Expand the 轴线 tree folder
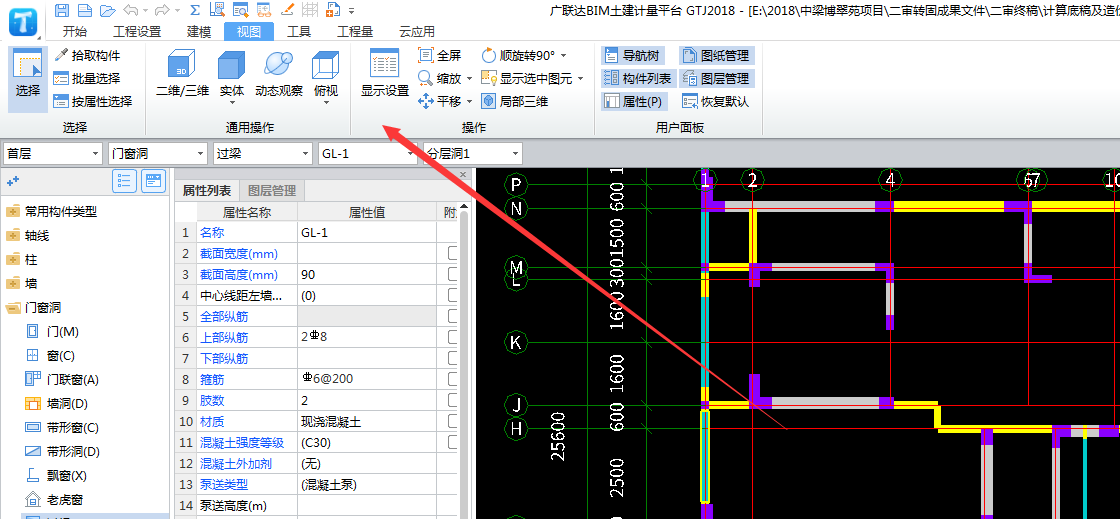 [x=12, y=236]
